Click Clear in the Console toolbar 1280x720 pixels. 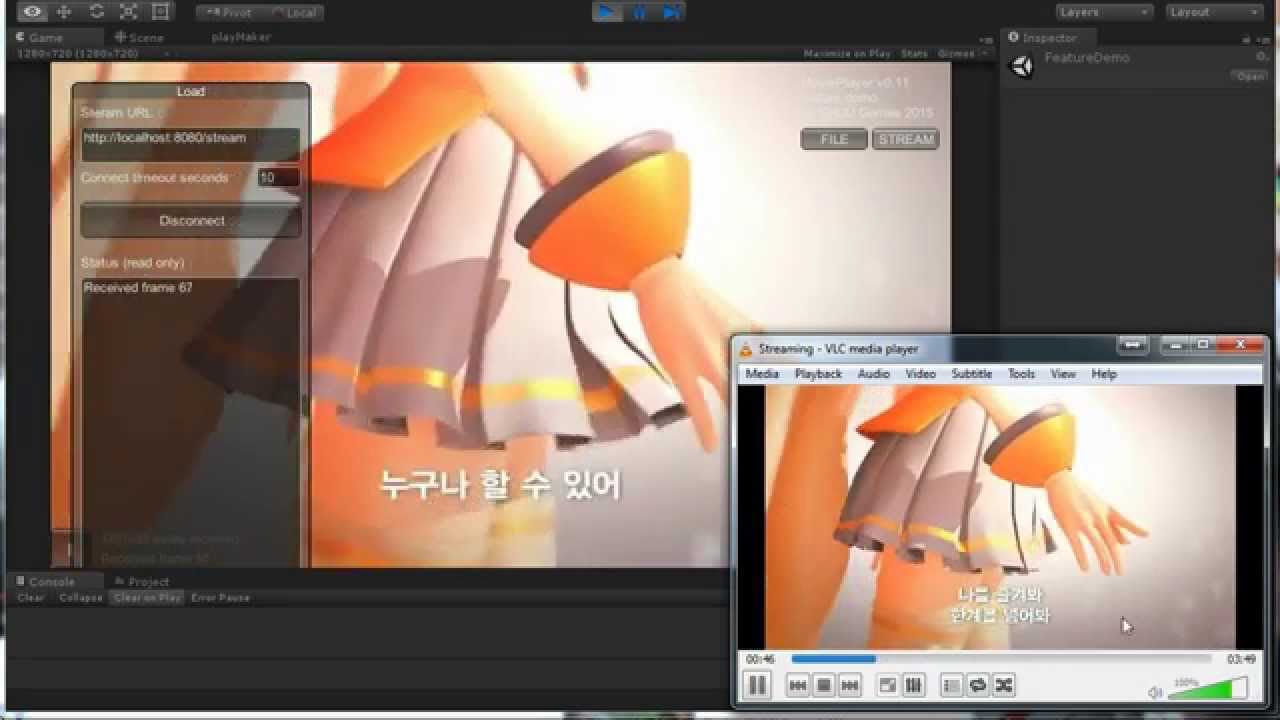click(31, 597)
